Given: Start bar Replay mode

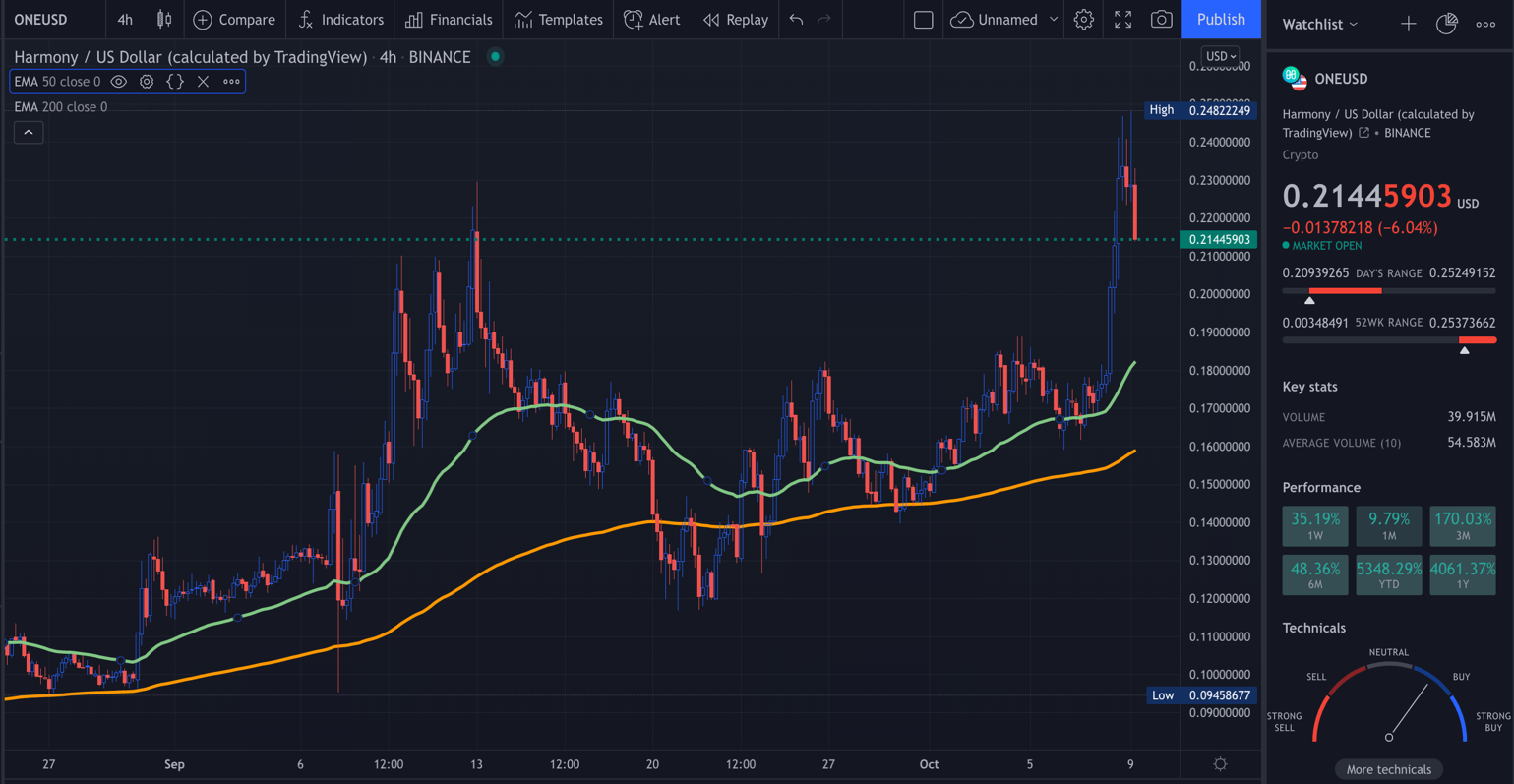Looking at the screenshot, I should pos(736,20).
